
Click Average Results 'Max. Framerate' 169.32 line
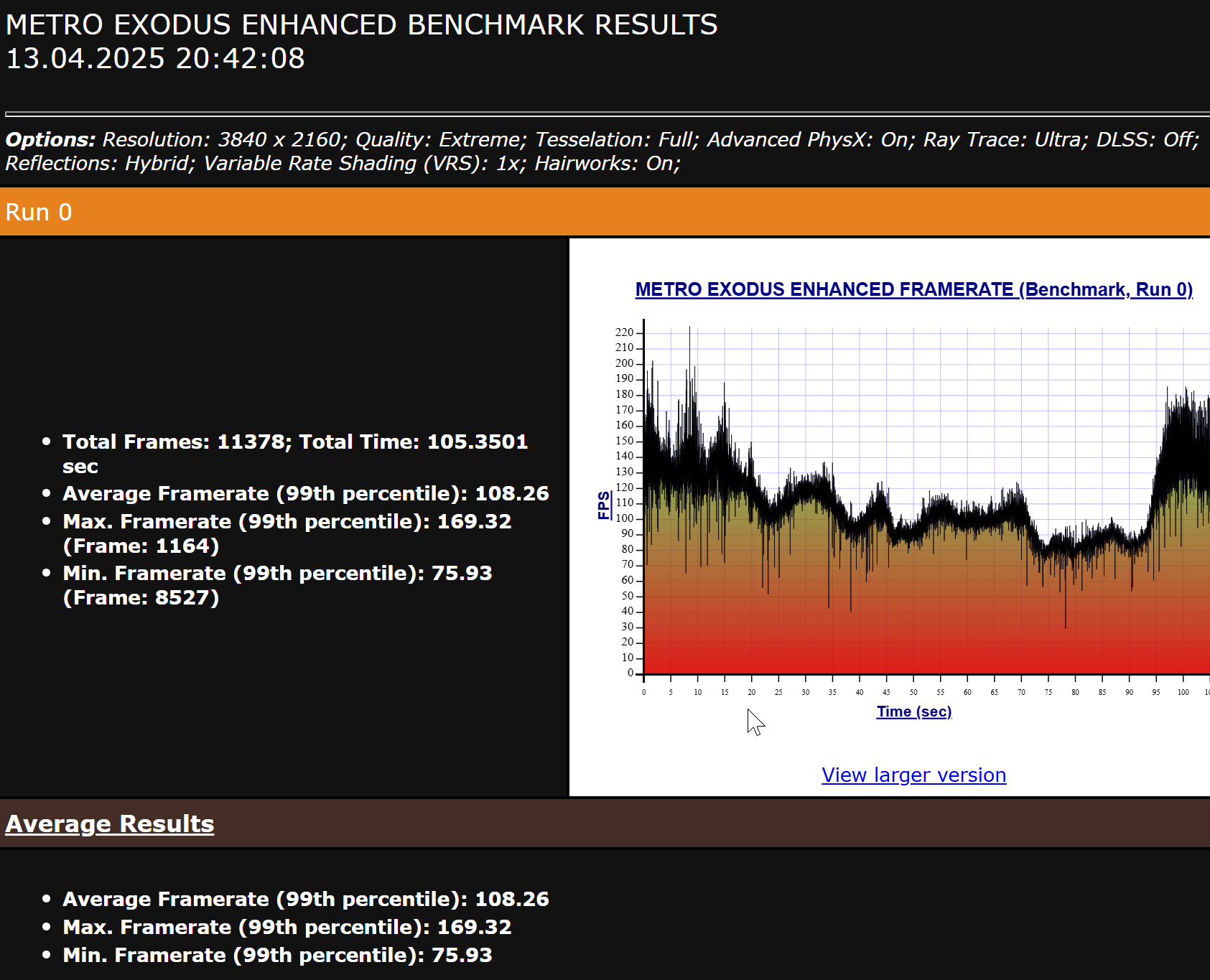(x=287, y=927)
